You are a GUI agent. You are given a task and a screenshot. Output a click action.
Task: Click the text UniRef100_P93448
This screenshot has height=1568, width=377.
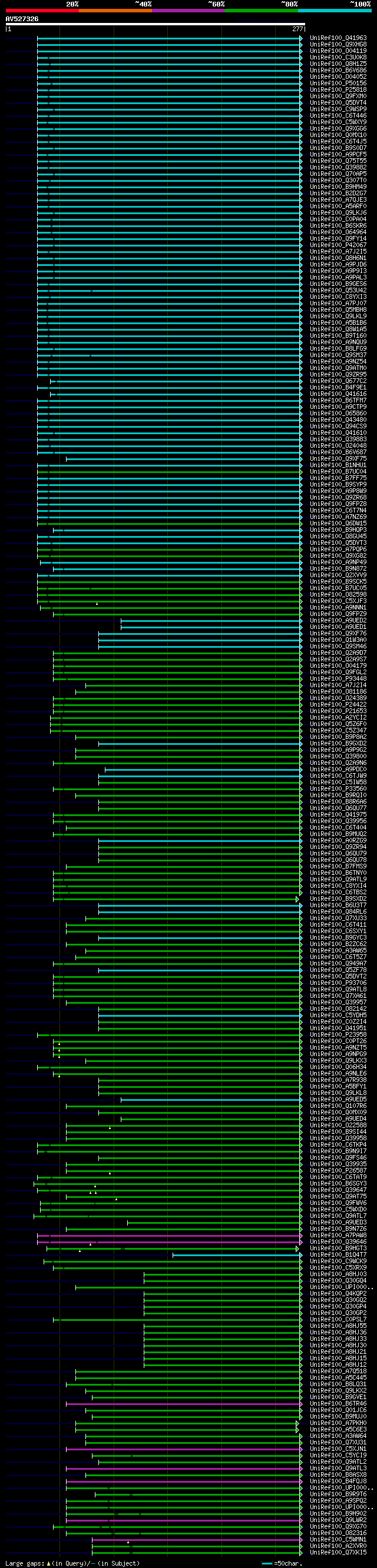click(x=338, y=679)
